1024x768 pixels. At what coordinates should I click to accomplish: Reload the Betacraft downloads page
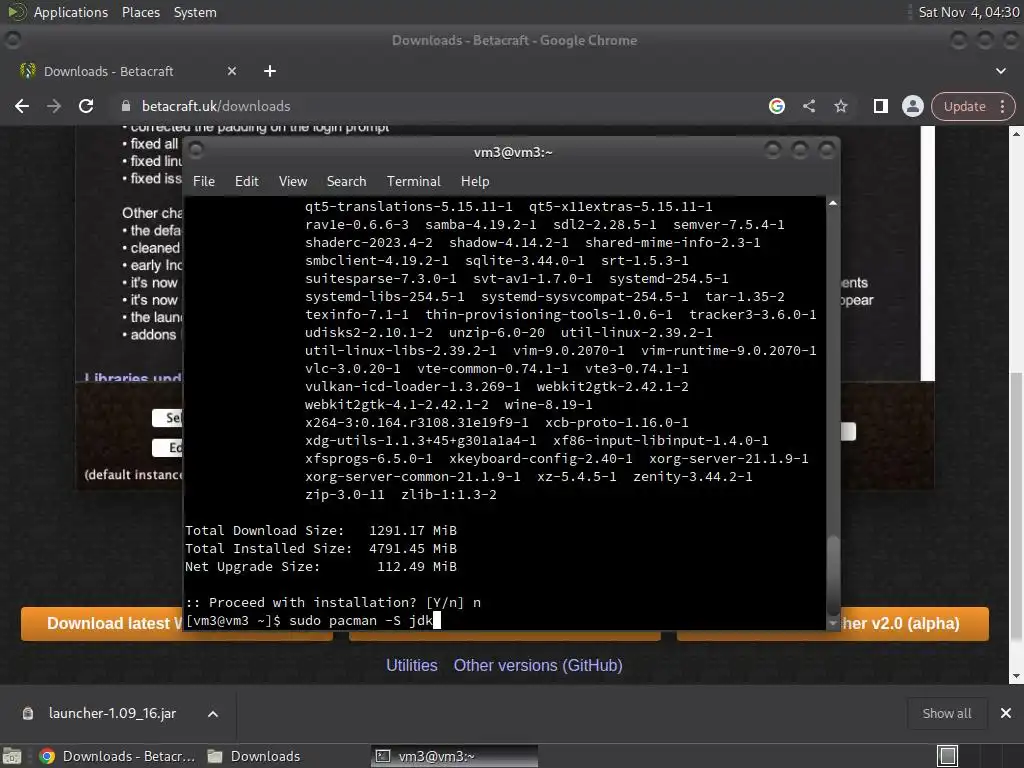86,106
